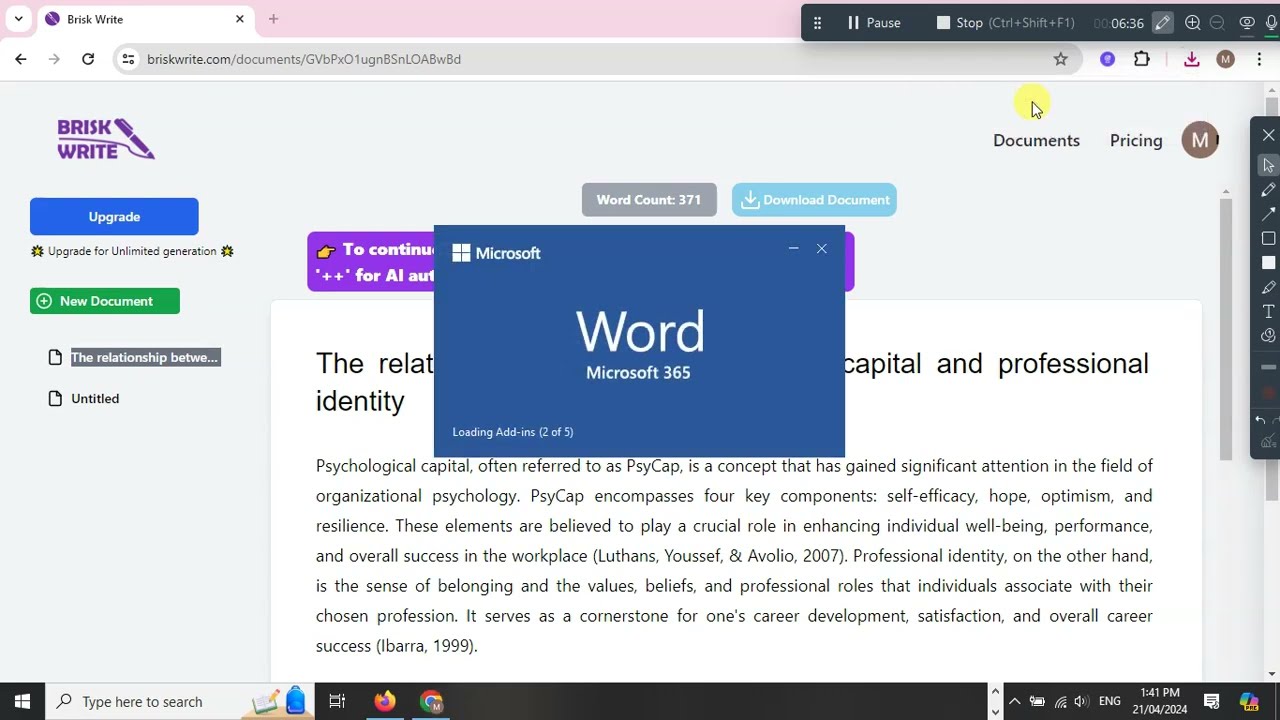Pick the red annotation color swatch

click(x=1268, y=393)
